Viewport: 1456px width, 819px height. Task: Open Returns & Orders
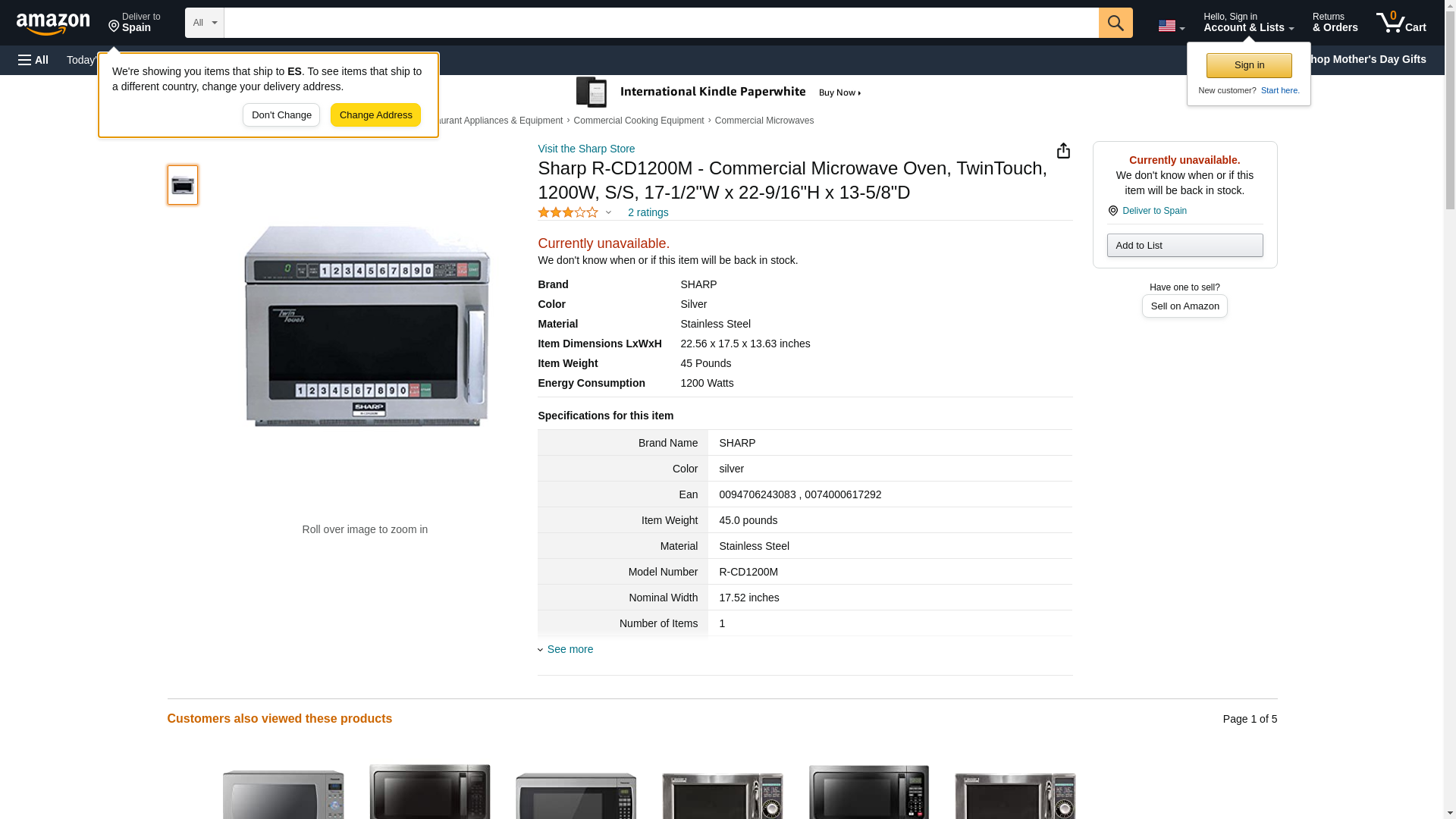pyautogui.click(x=1335, y=23)
